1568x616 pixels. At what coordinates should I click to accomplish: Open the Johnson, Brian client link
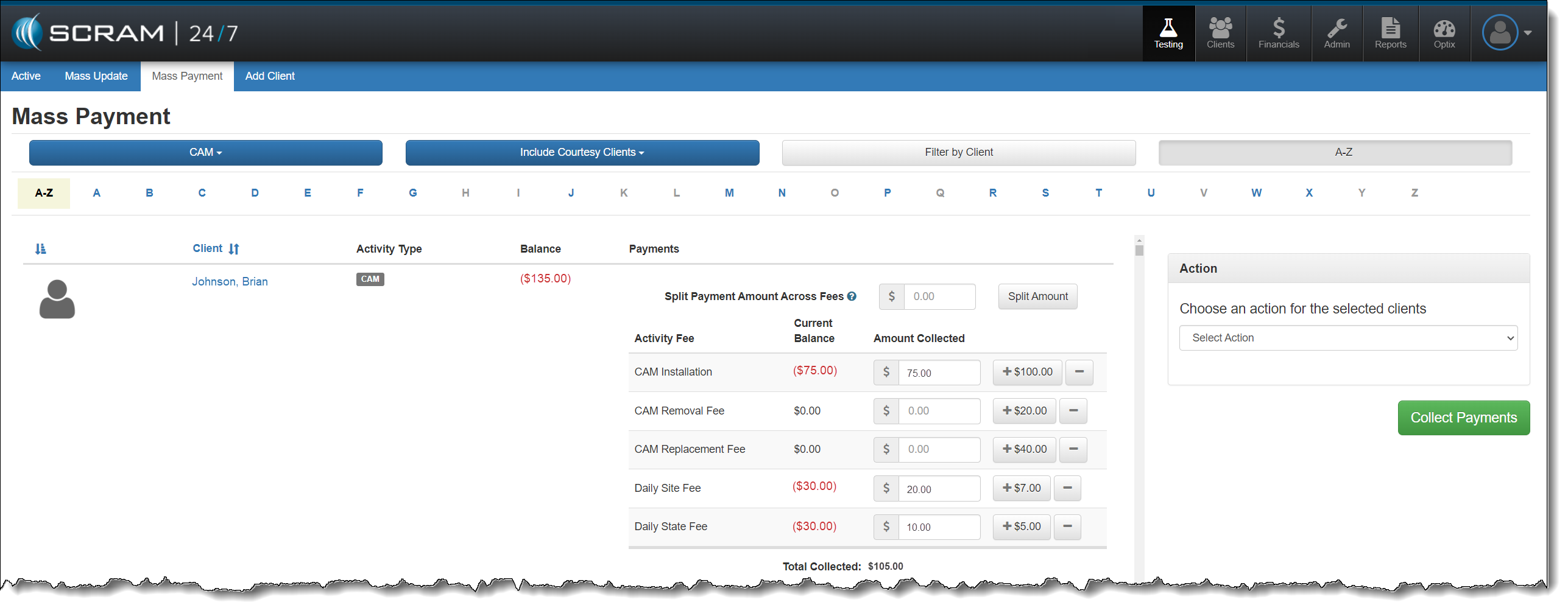230,281
